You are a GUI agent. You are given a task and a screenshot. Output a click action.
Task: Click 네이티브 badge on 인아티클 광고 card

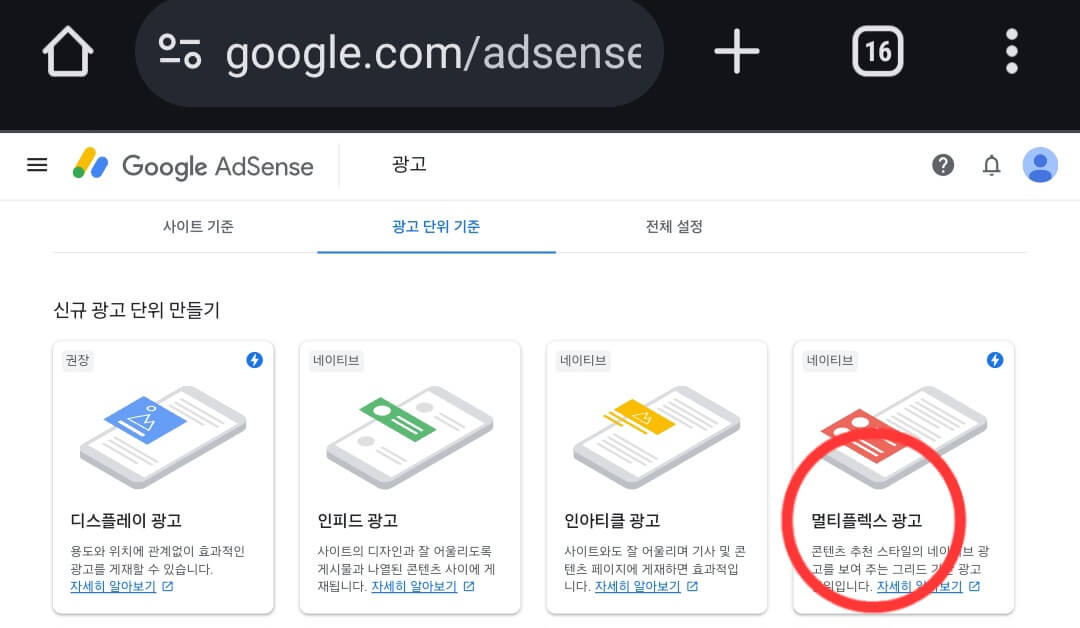[x=583, y=360]
